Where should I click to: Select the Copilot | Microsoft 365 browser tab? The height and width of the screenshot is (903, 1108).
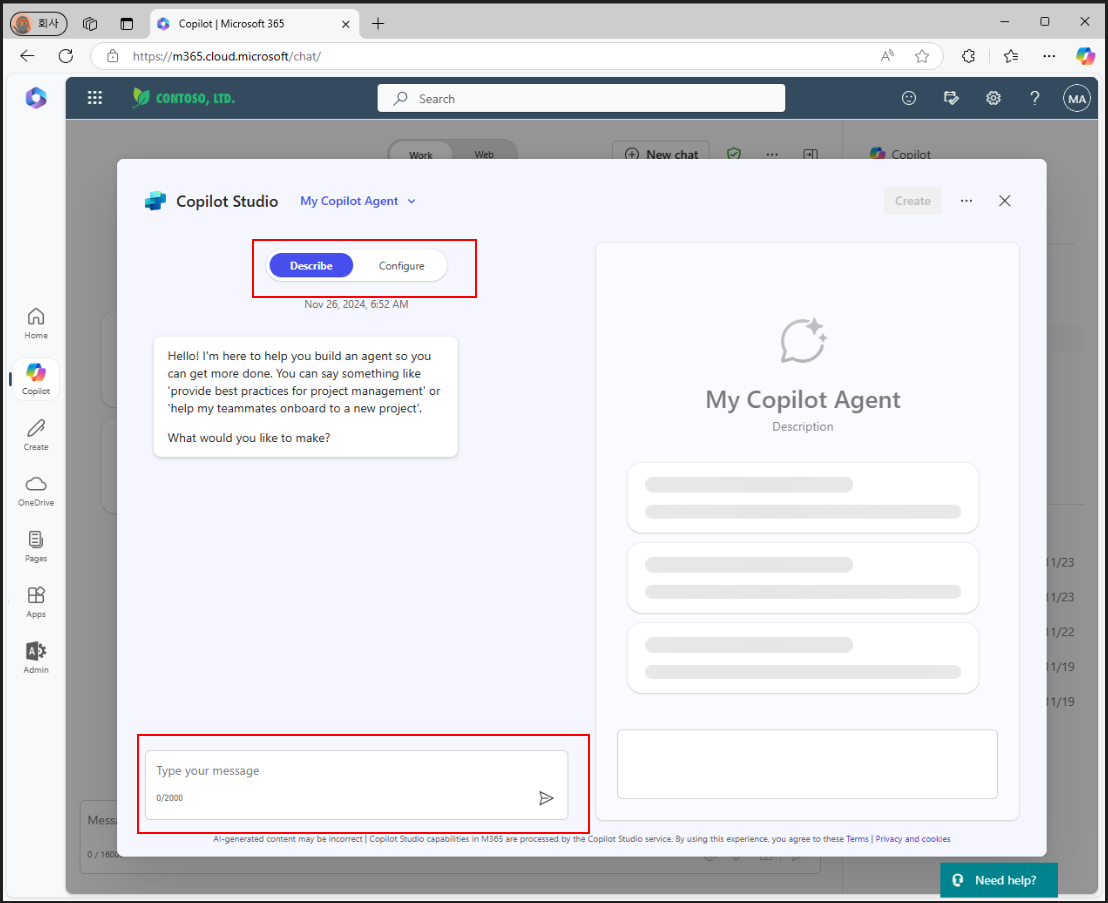coord(254,23)
